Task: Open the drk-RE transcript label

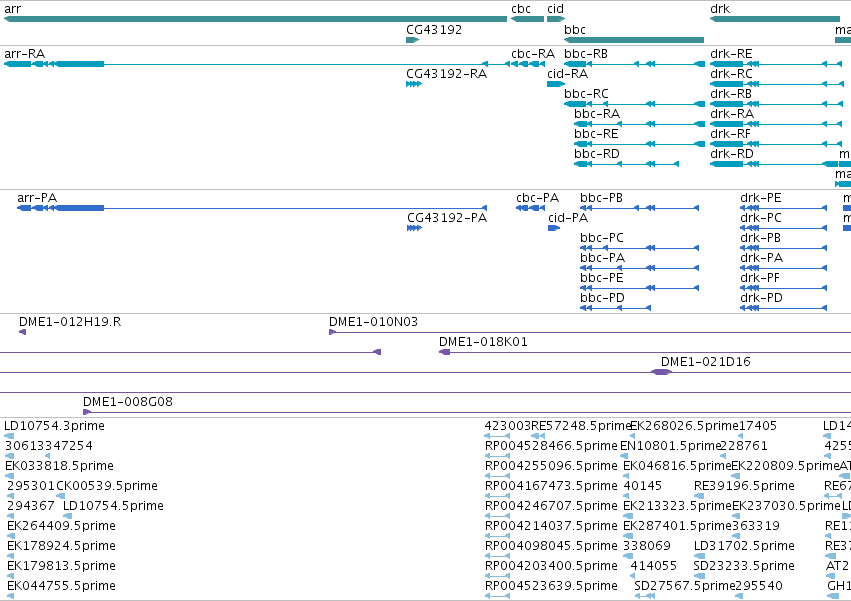Action: 731,54
